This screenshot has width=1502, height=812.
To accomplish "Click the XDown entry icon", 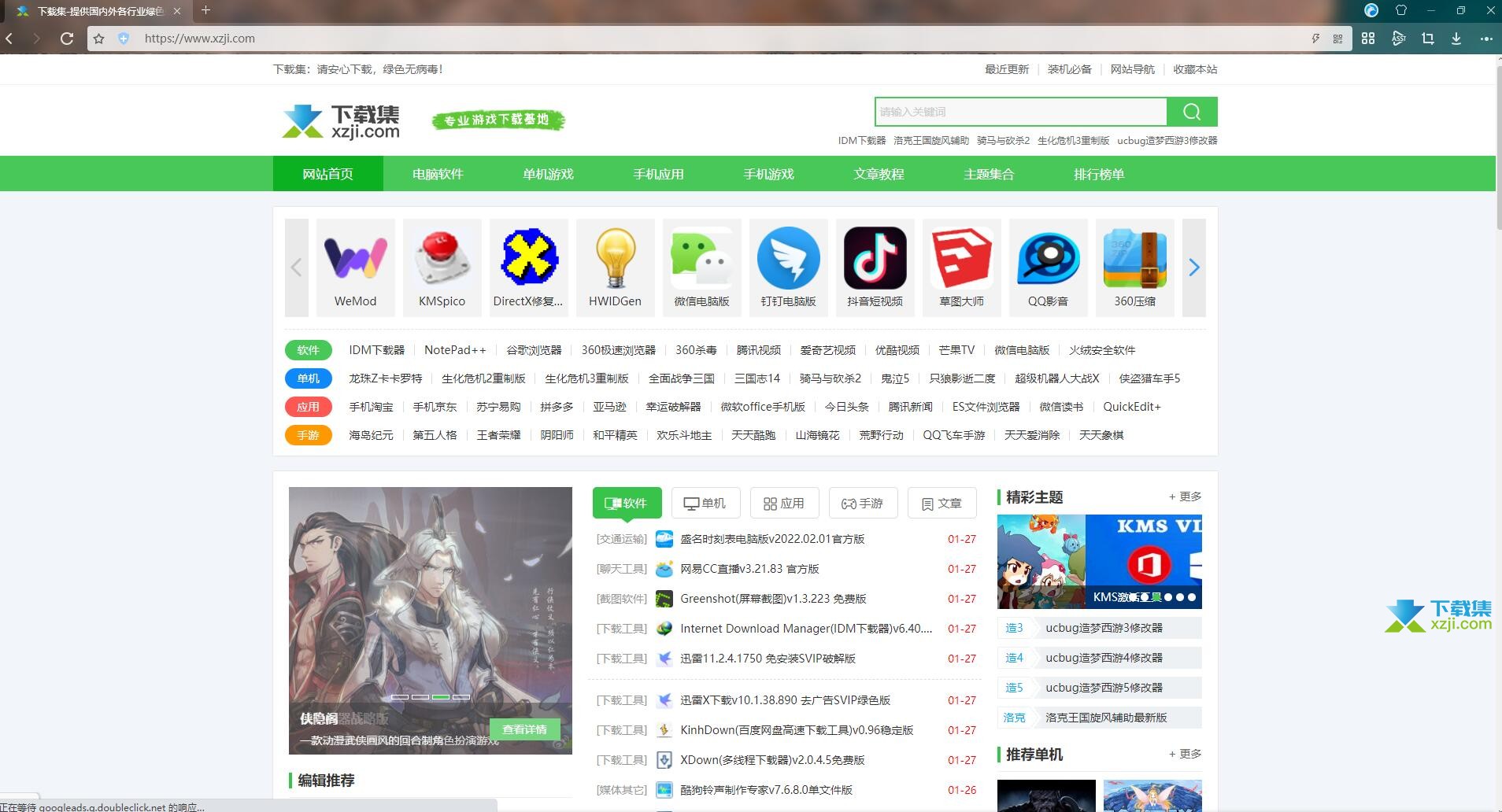I will coord(664,760).
